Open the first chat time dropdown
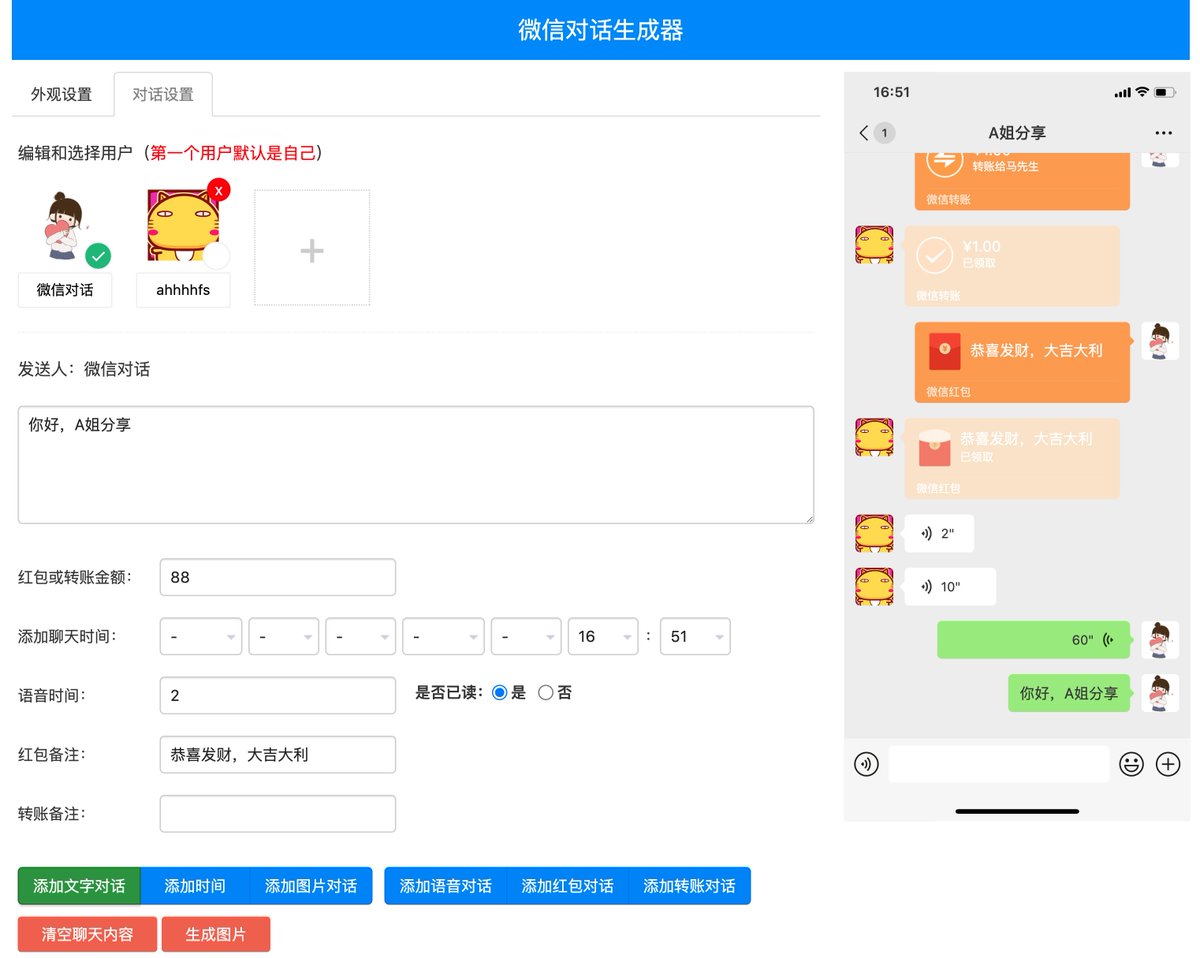This screenshot has width=1200, height=958. [201, 636]
